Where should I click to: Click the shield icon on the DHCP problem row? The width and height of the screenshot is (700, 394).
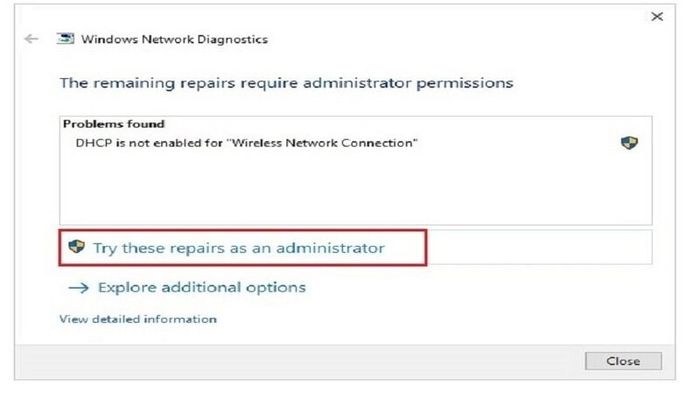629,143
